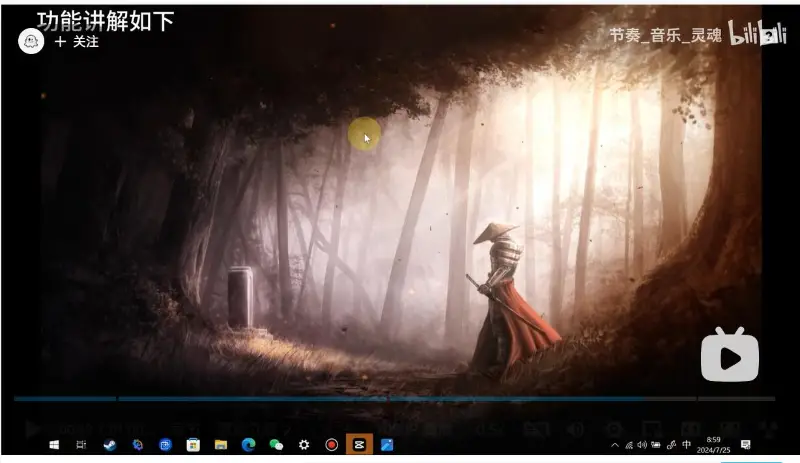
Task: Open Microsoft Store from taskbar
Action: (x=193, y=445)
